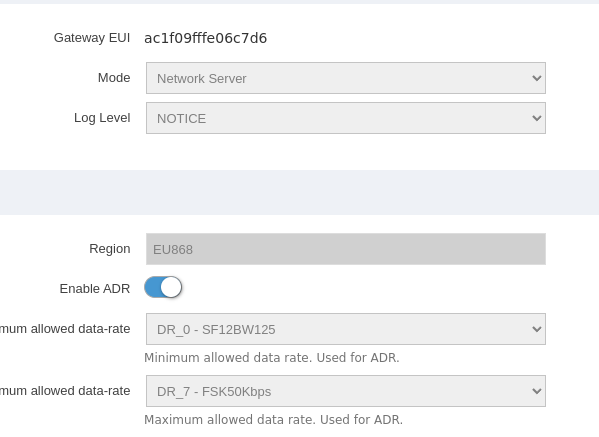Click the label beside the DR_0 data-rate dropdown
This screenshot has height=437, width=599.
pos(65,329)
